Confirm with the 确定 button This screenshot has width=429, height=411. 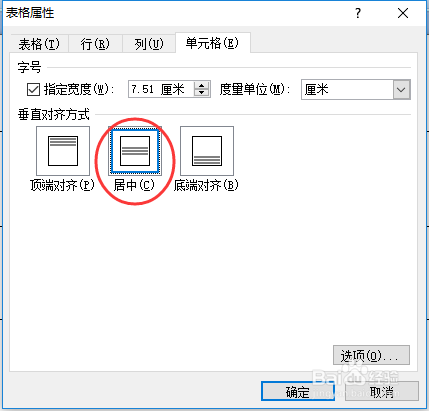pos(298,391)
